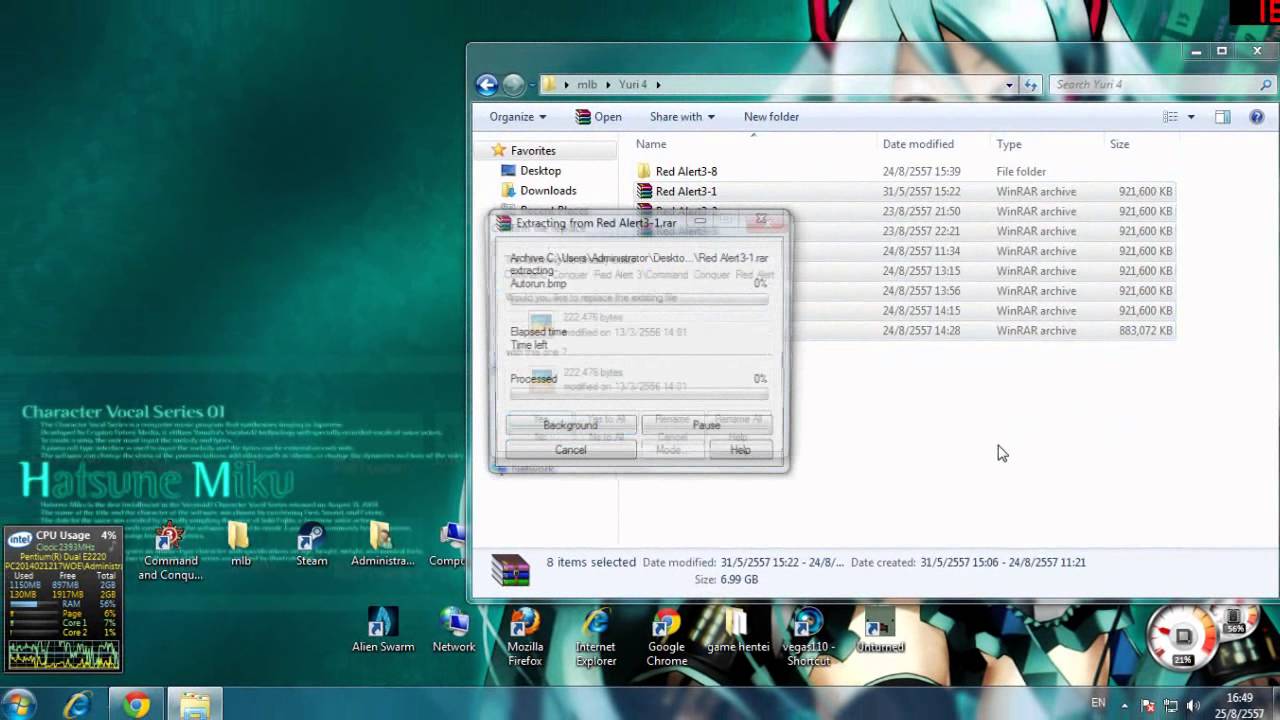The height and width of the screenshot is (720, 1280).
Task: Launch Mozilla Firefox from desktop
Action: (x=525, y=637)
